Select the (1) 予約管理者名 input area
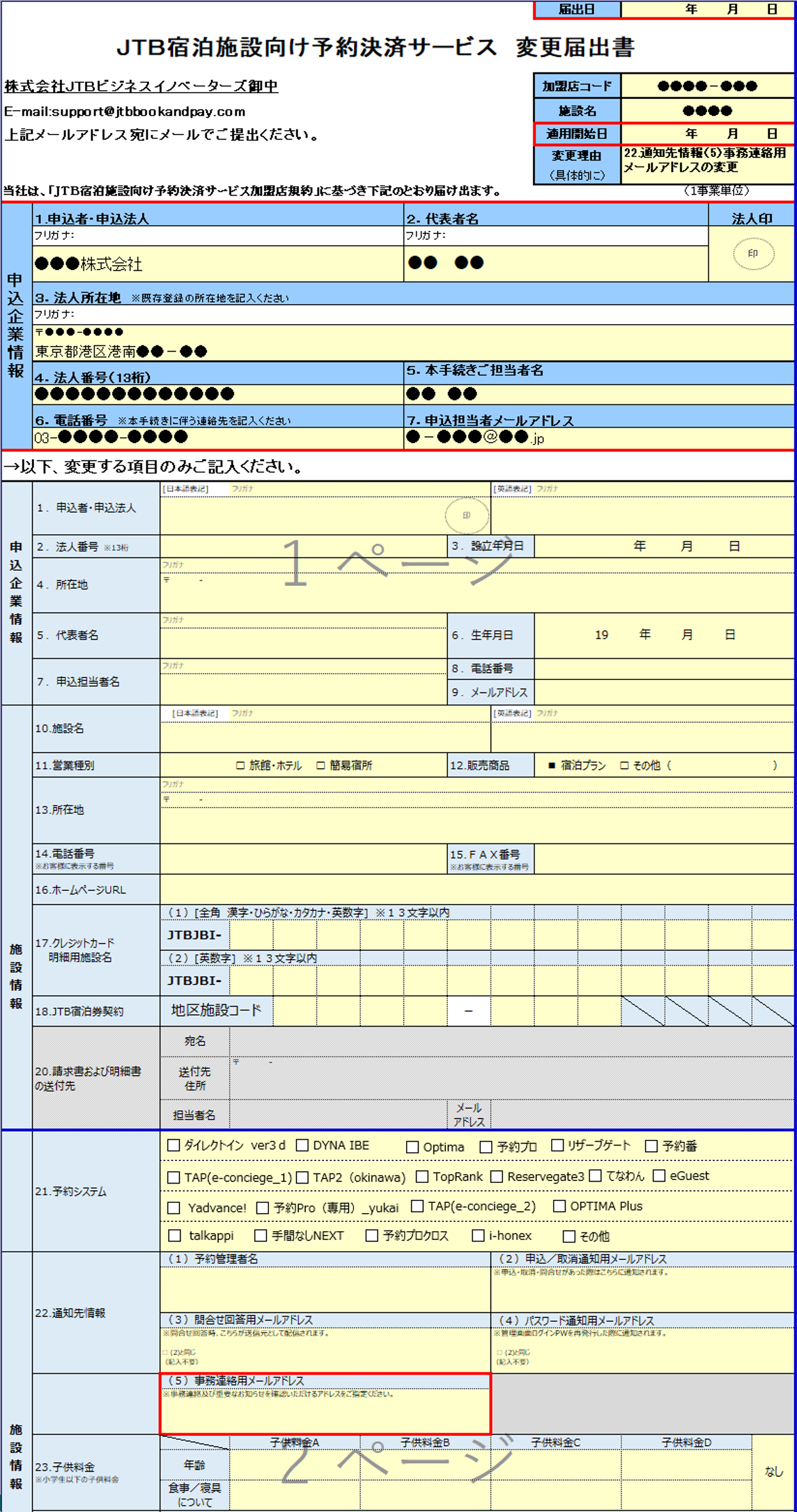The image size is (797, 1512). coord(325,1289)
